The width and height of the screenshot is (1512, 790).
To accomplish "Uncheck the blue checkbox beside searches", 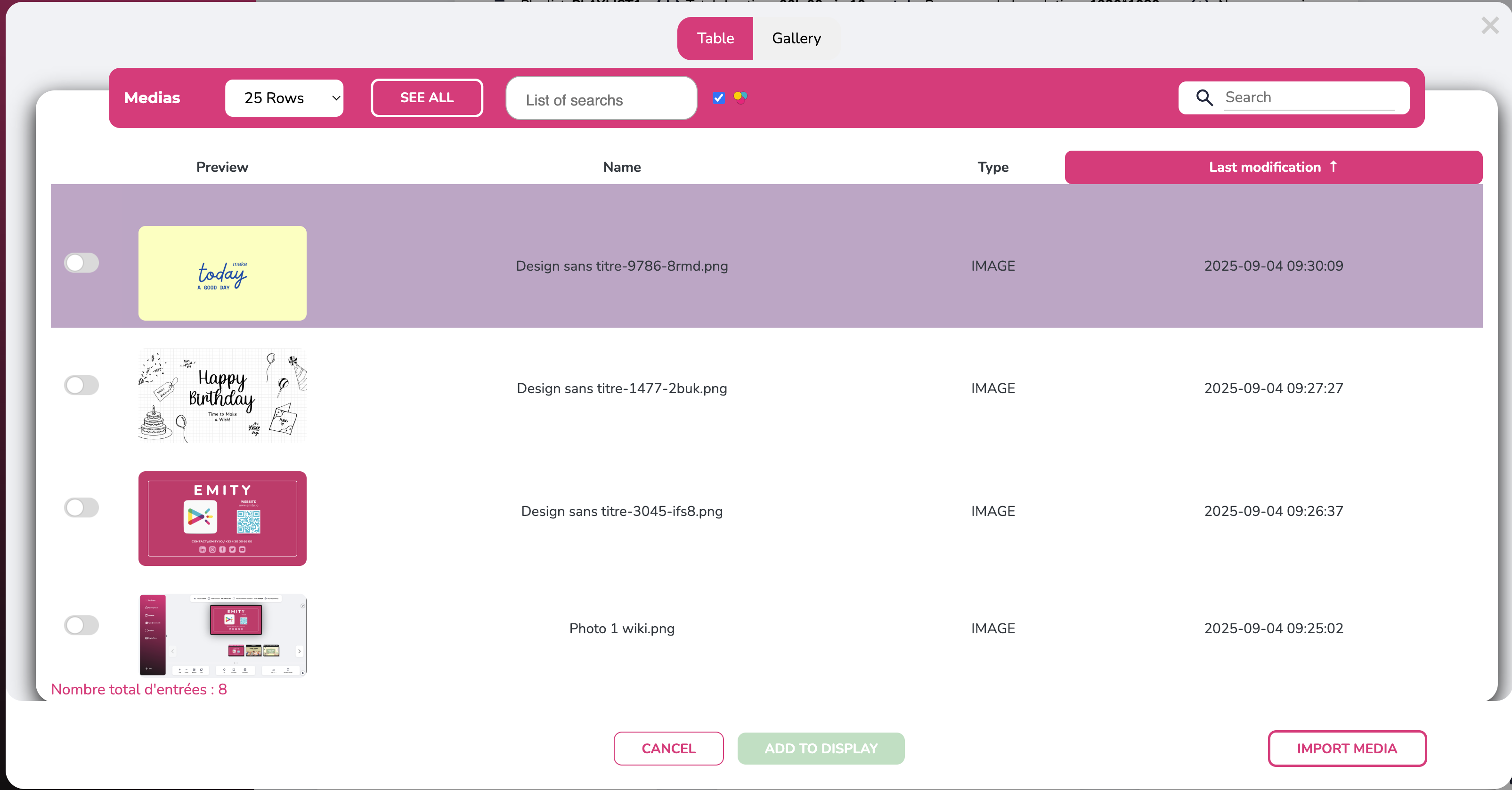I will pyautogui.click(x=718, y=98).
